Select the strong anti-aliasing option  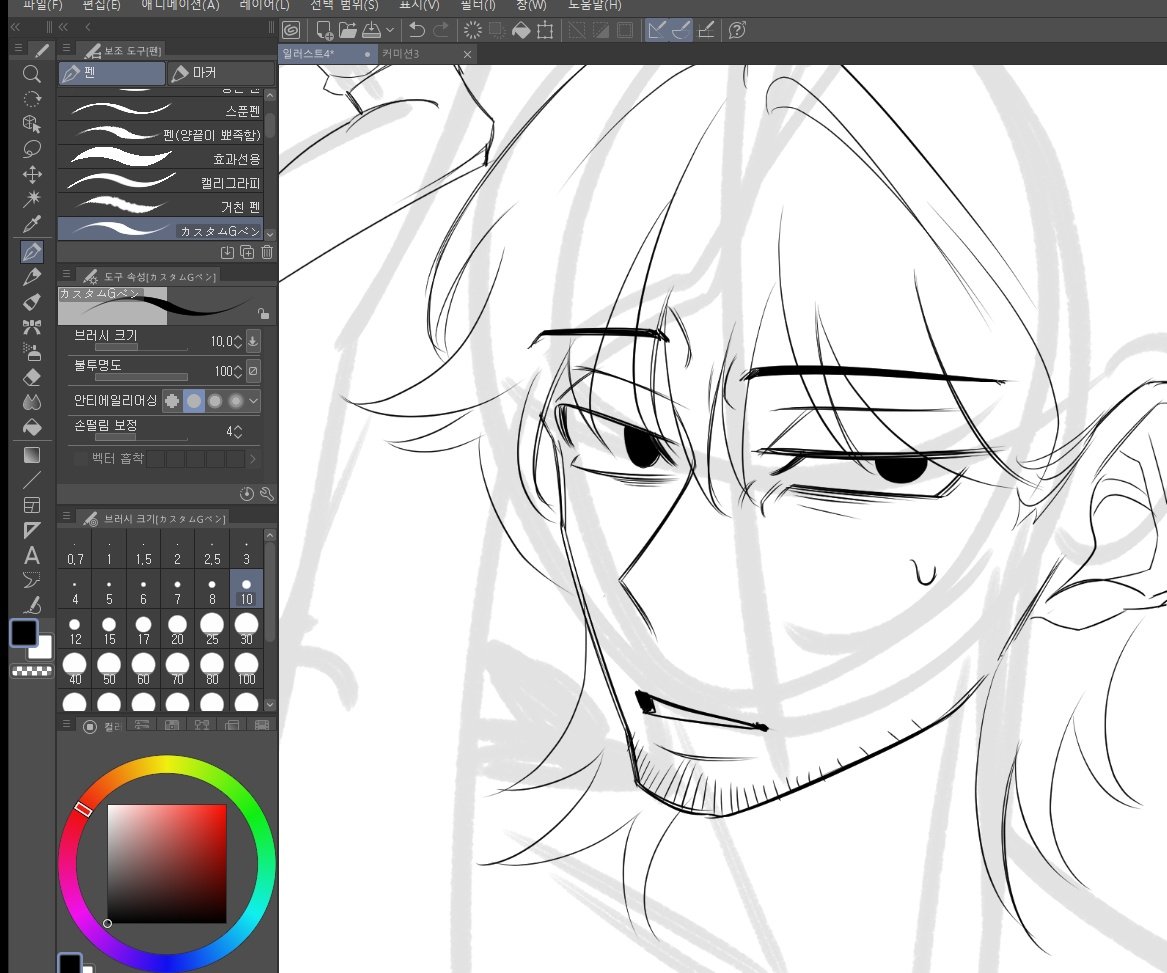[x=236, y=401]
